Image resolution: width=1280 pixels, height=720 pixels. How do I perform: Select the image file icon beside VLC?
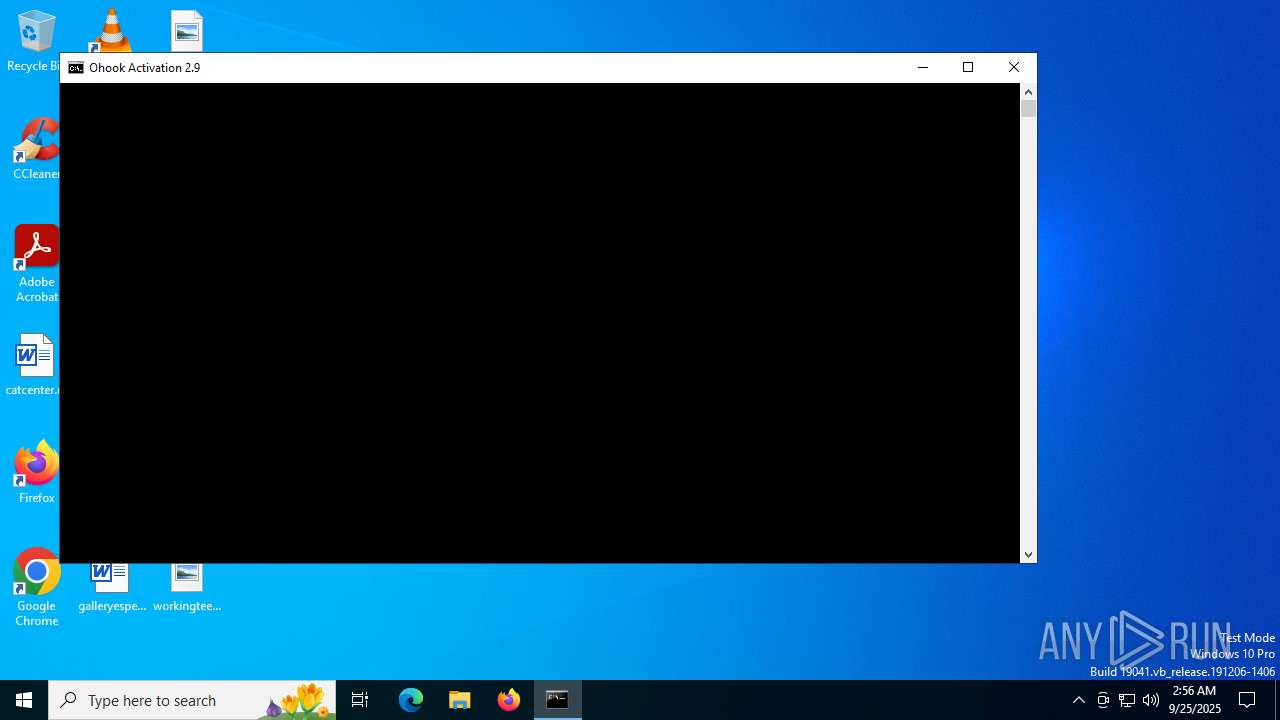click(187, 30)
